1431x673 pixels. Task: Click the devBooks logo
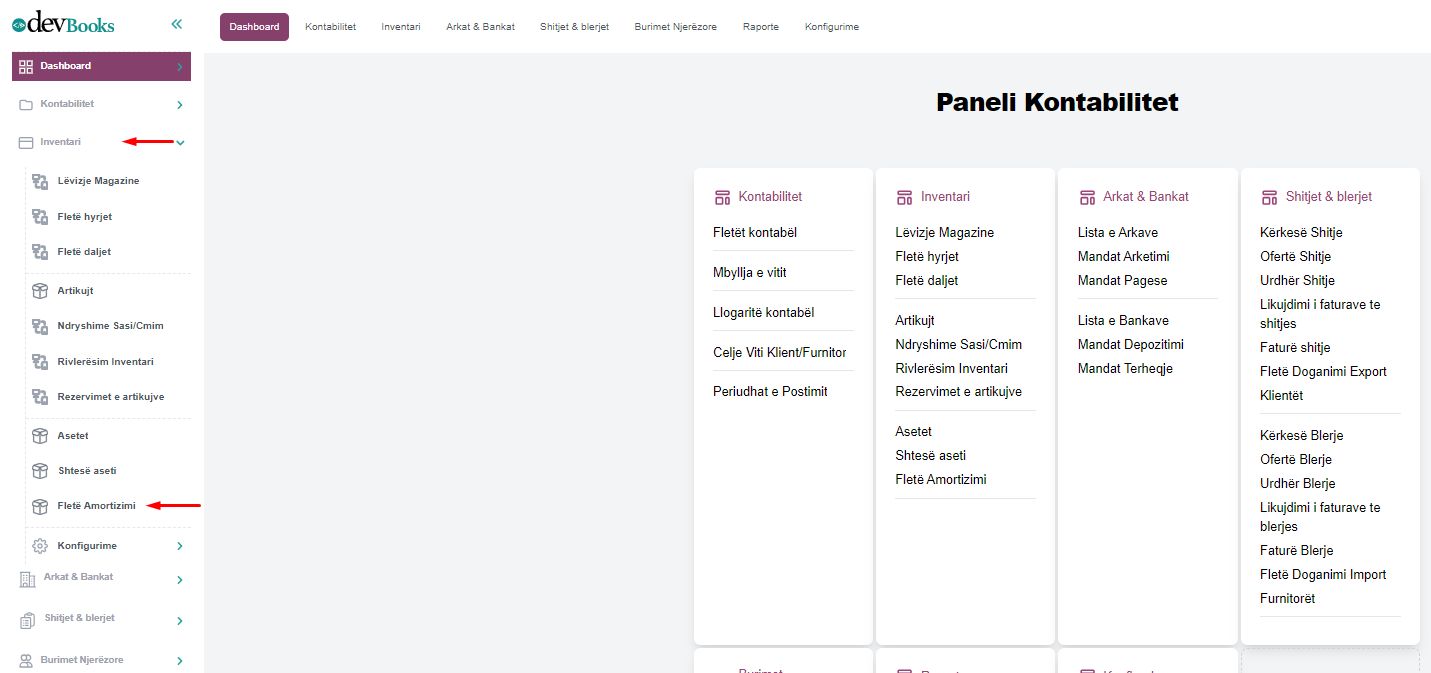pyautogui.click(x=63, y=23)
